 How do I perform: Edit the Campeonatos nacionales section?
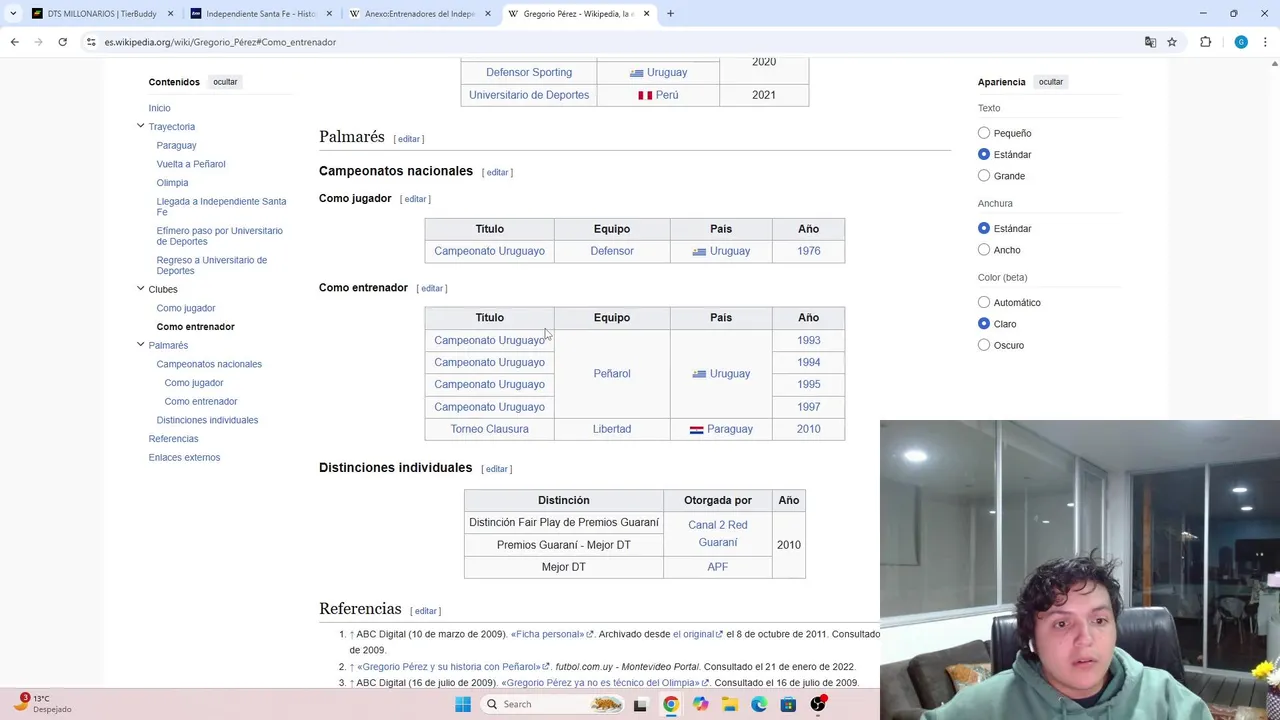[497, 172]
